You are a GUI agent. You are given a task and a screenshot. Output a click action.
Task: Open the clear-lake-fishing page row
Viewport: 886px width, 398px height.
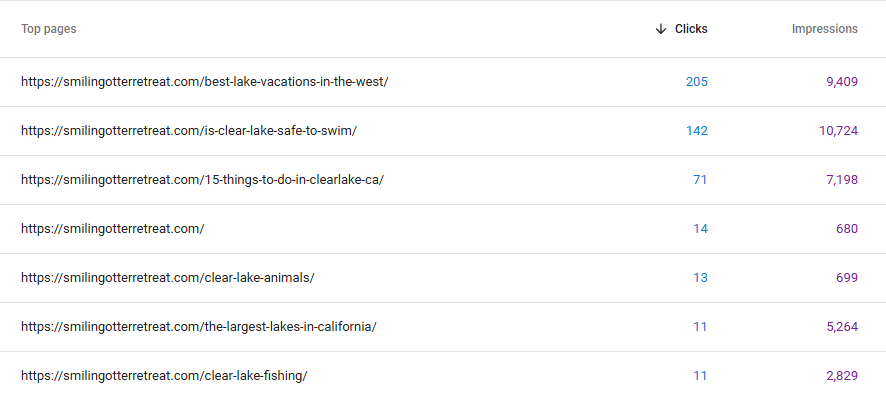point(443,375)
